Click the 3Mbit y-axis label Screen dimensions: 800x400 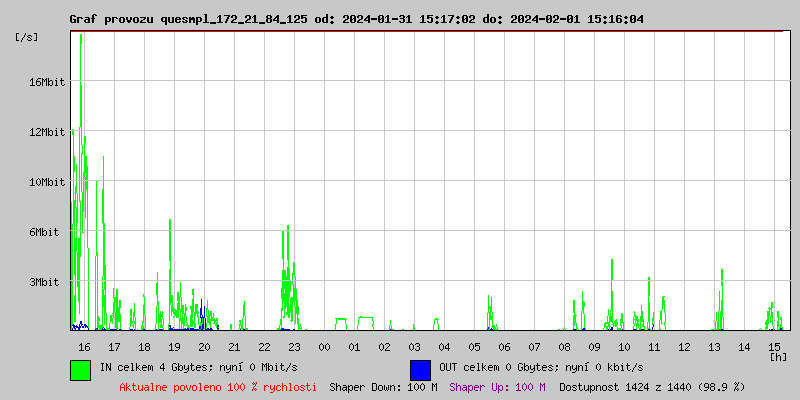click(44, 282)
